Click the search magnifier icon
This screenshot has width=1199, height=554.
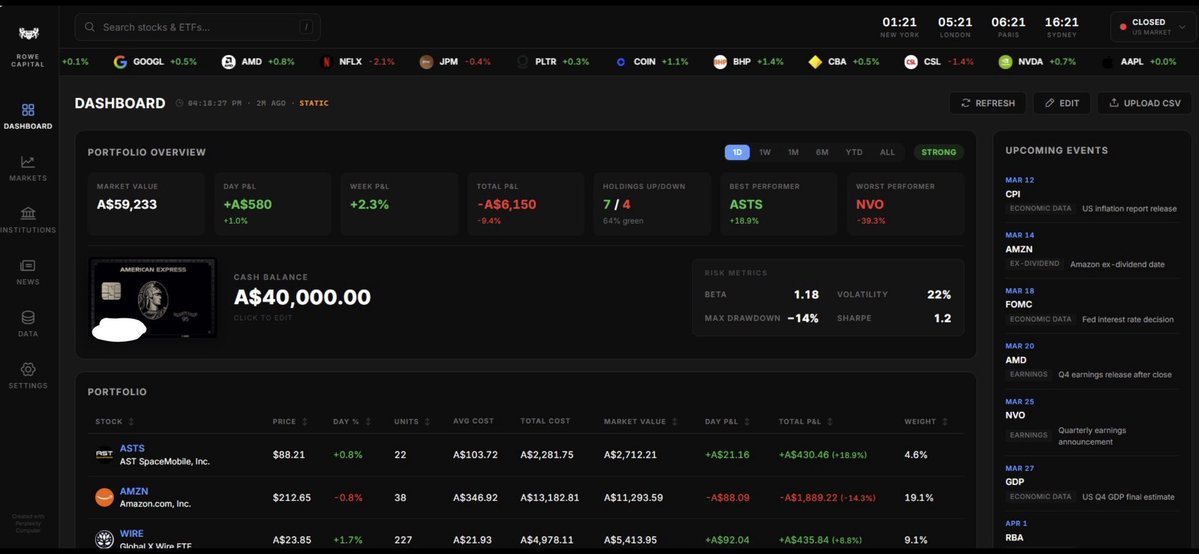coord(89,27)
